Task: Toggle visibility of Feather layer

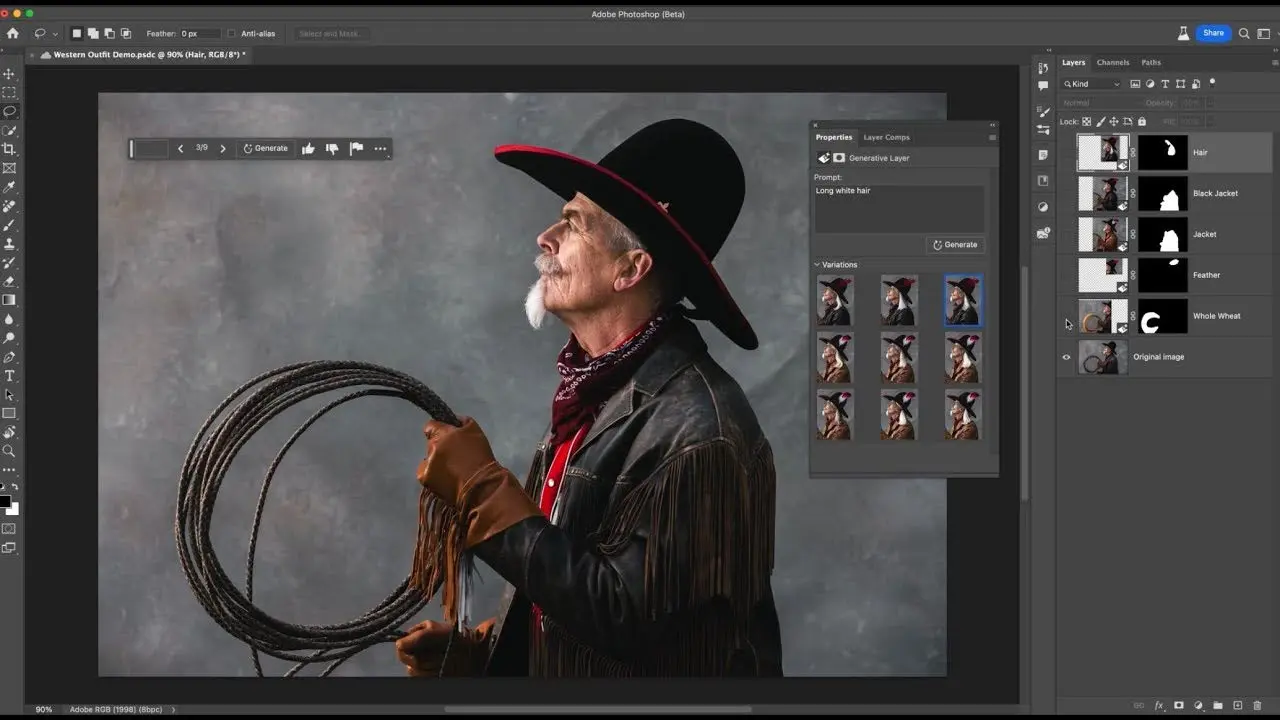Action: [x=1066, y=275]
